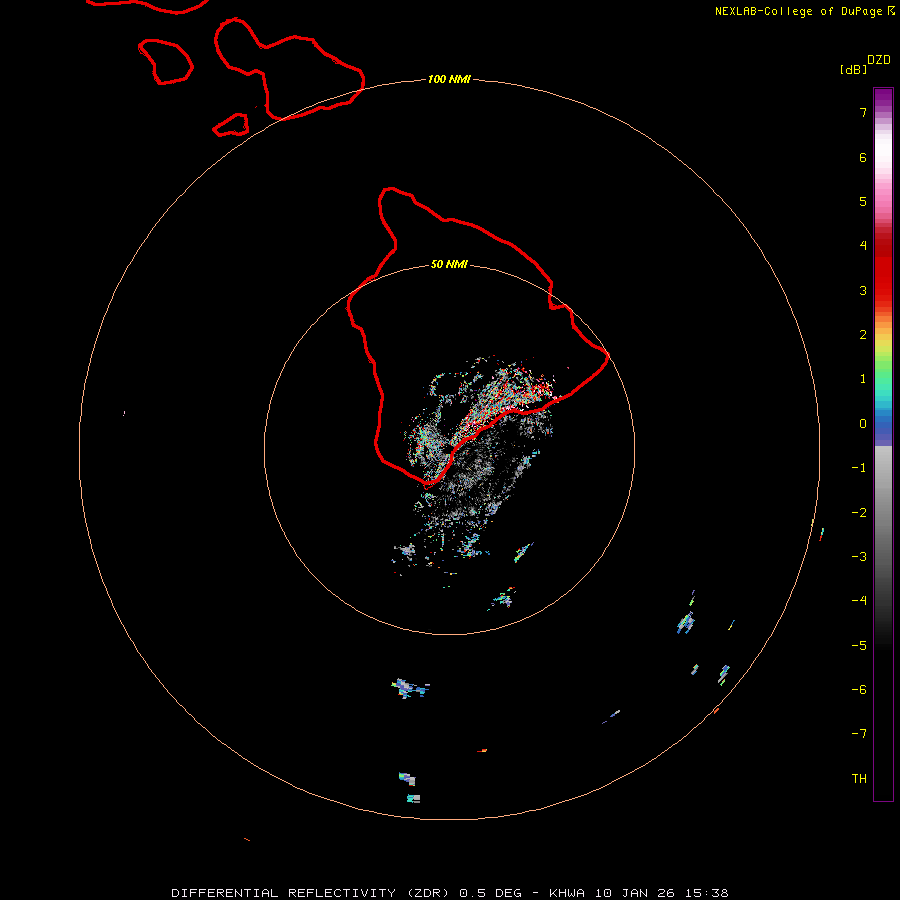
Task: Click the -3 value on the color scale
Action: (x=859, y=557)
